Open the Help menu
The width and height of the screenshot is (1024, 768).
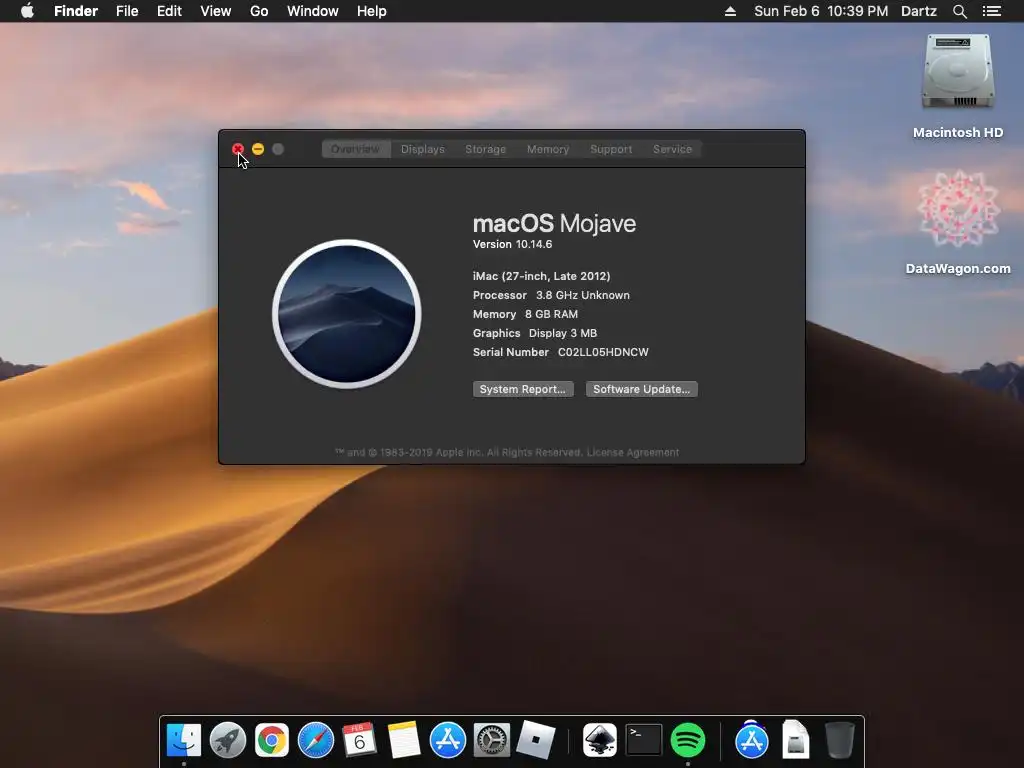point(372,11)
